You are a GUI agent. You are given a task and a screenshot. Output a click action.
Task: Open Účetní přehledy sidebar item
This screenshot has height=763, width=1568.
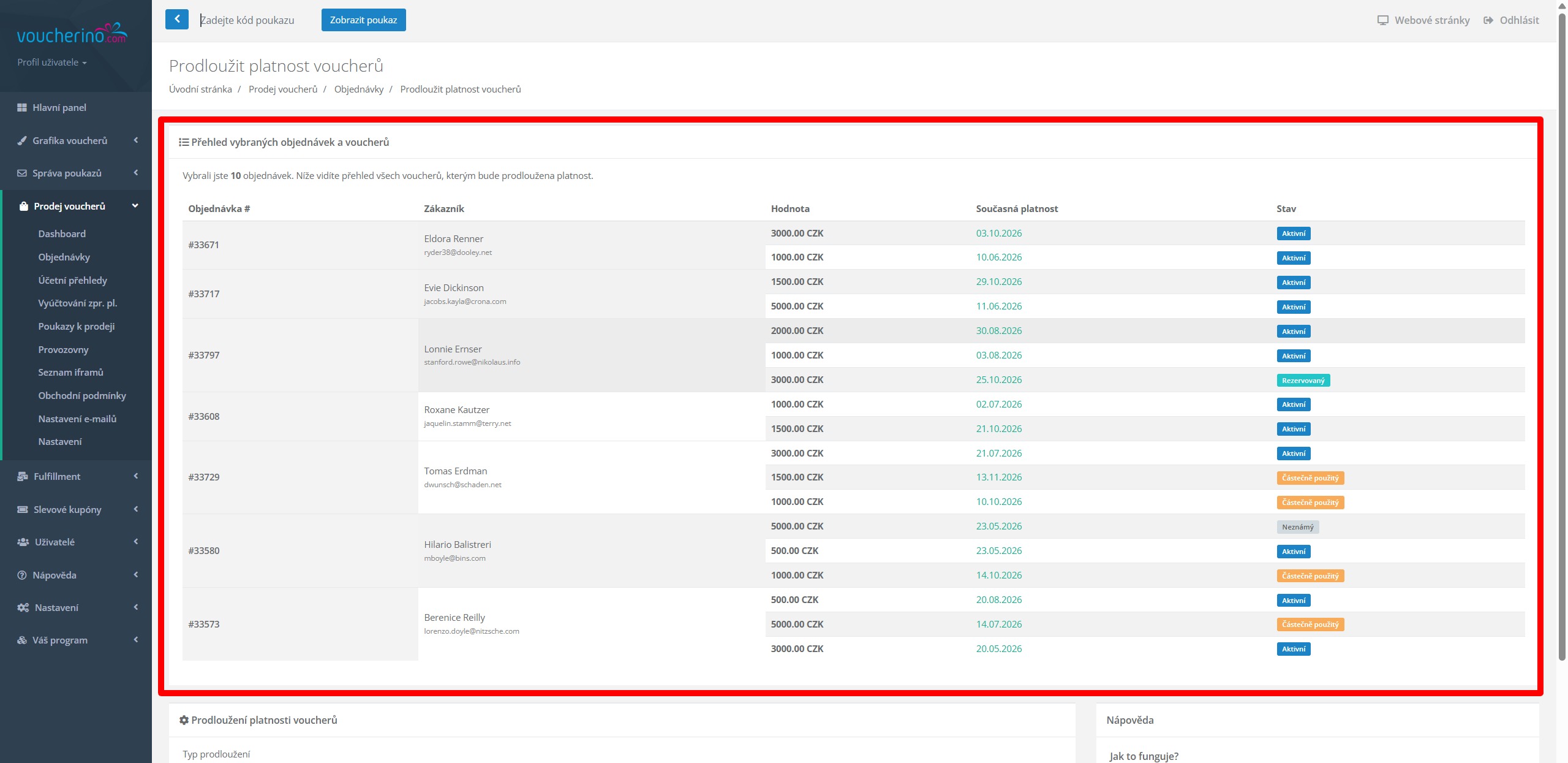pyautogui.click(x=72, y=281)
